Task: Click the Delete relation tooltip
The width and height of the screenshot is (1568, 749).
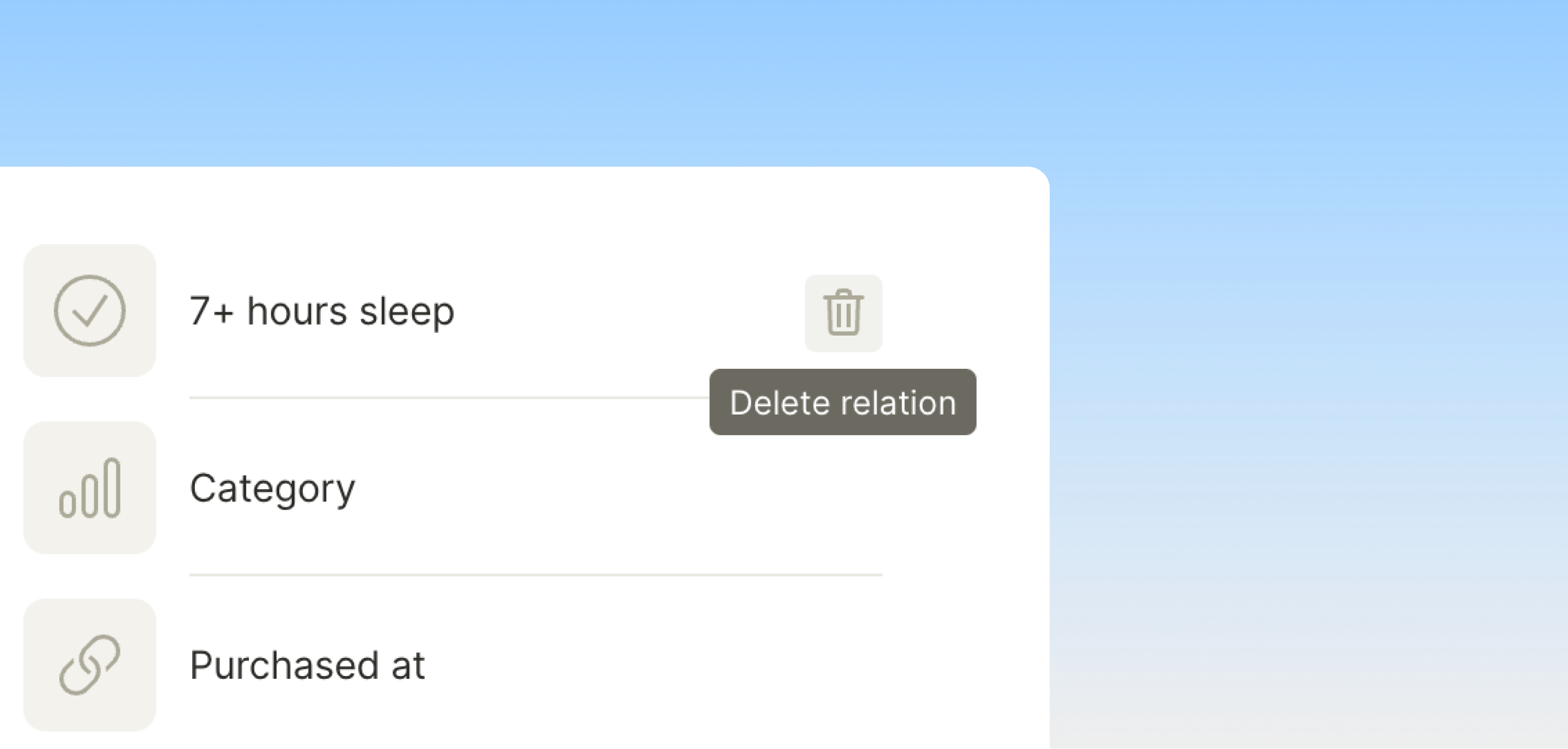Action: (842, 402)
